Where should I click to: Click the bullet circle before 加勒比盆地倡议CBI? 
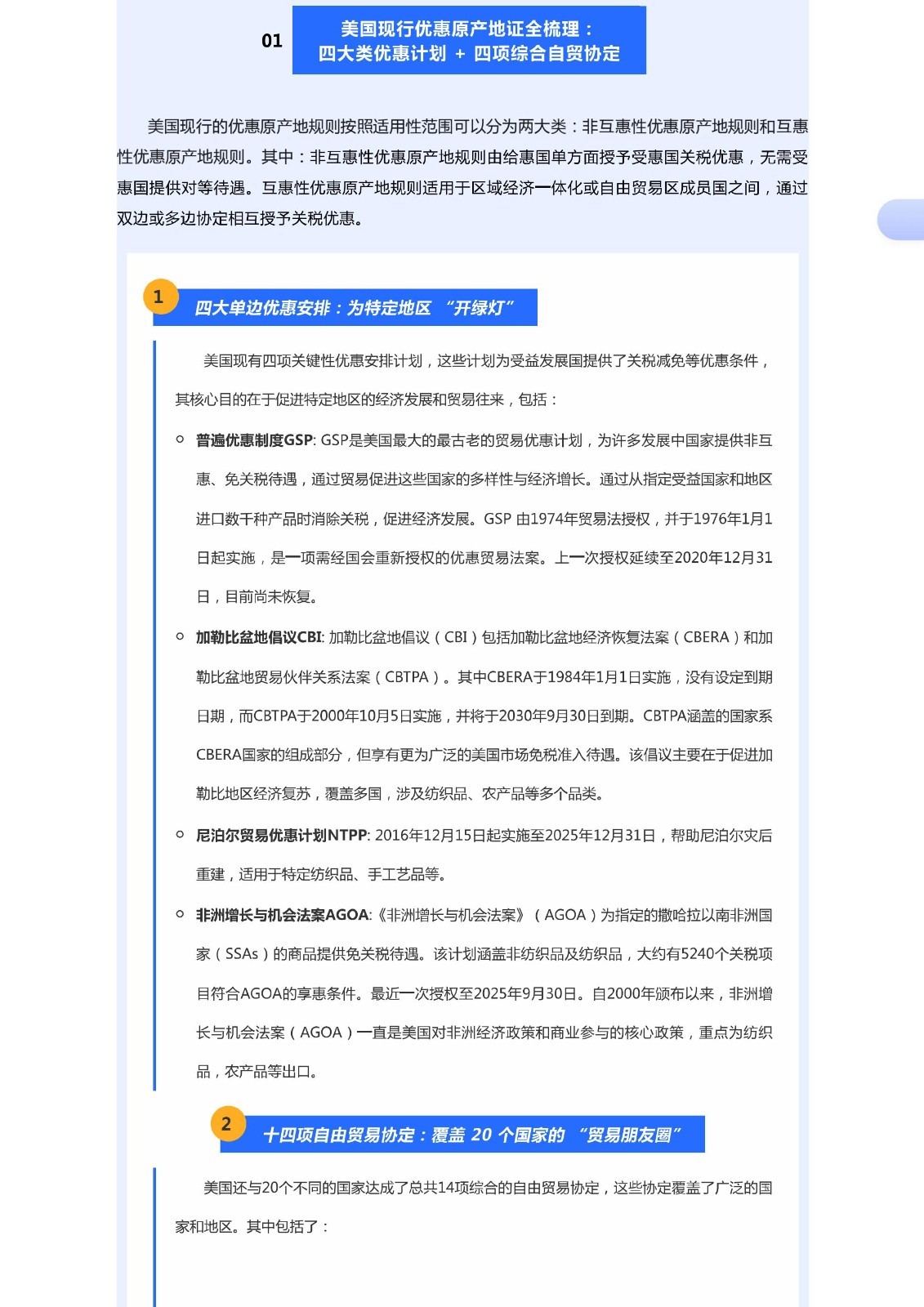pyautogui.click(x=180, y=636)
